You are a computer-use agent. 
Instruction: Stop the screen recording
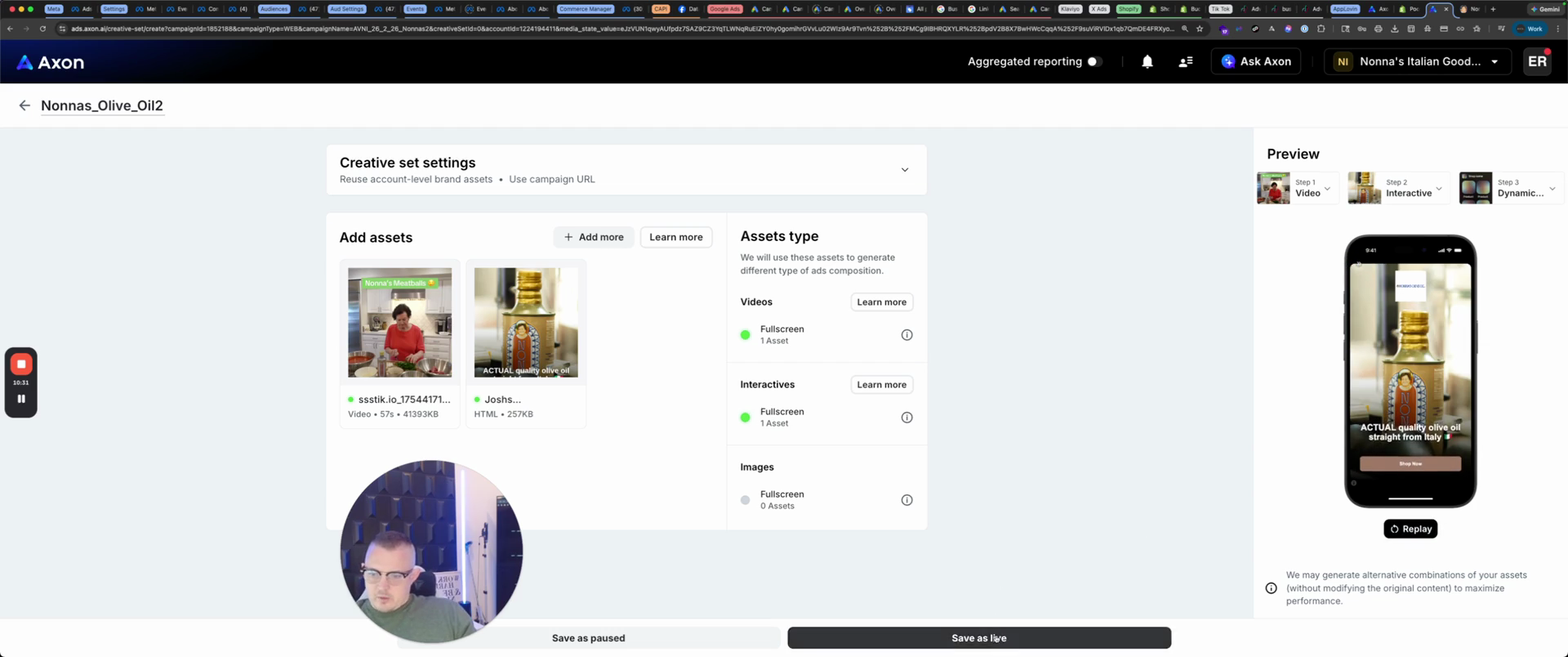(21, 364)
